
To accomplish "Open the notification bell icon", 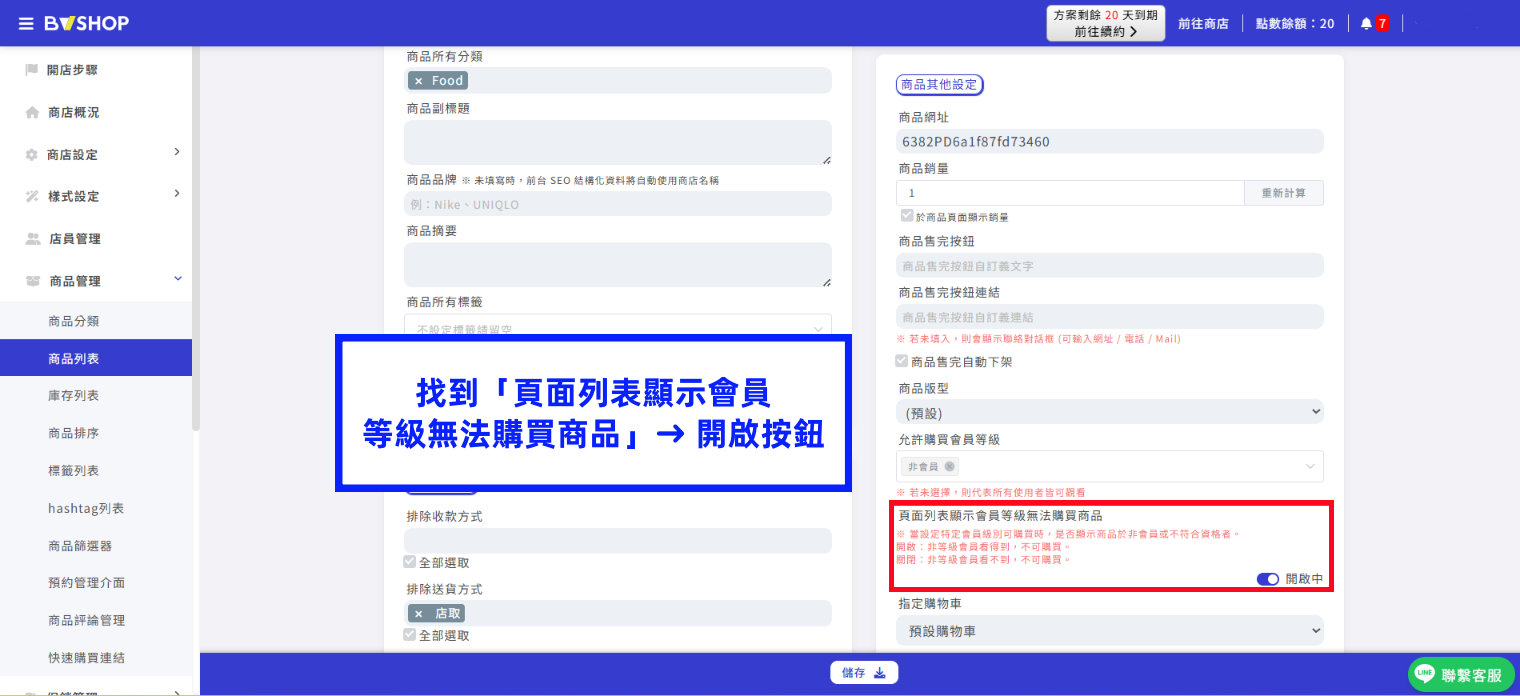I will tap(1366, 23).
